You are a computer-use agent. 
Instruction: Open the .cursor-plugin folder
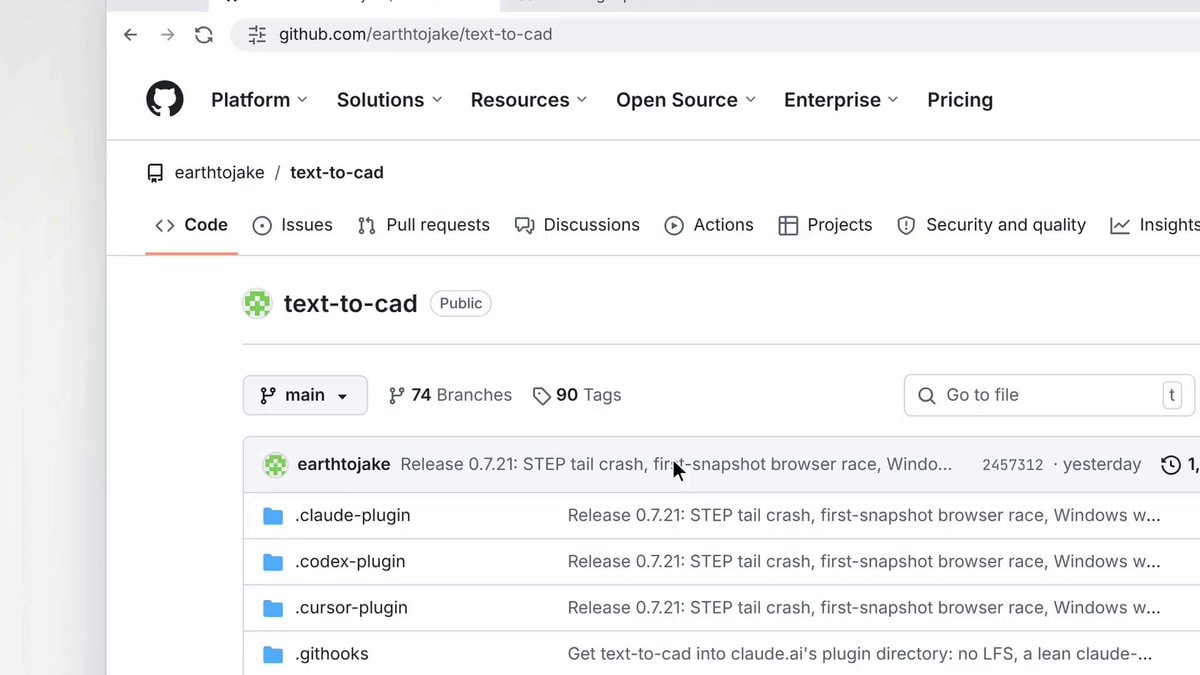[x=351, y=608]
